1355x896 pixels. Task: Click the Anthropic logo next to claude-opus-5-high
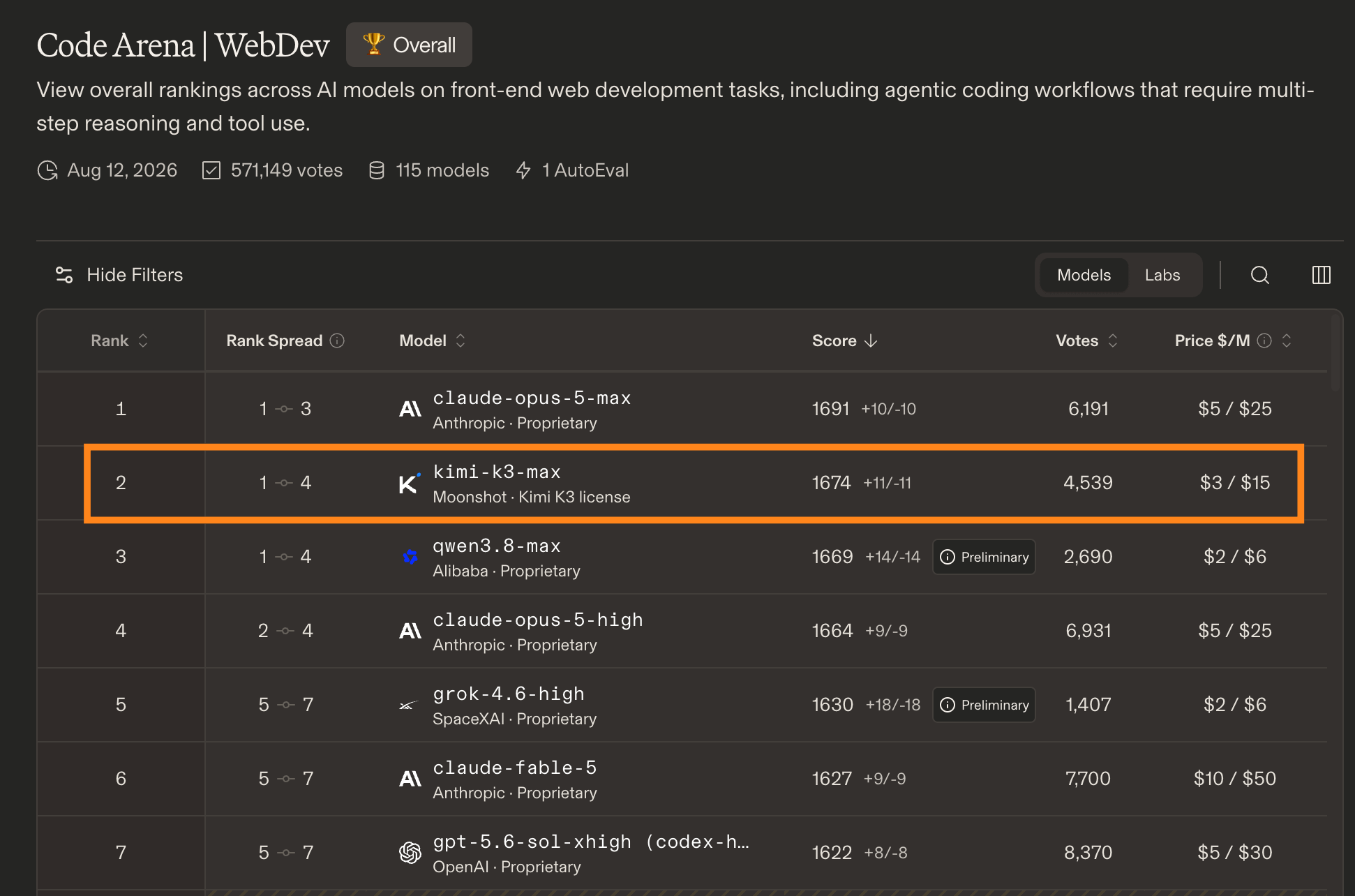[x=410, y=631]
